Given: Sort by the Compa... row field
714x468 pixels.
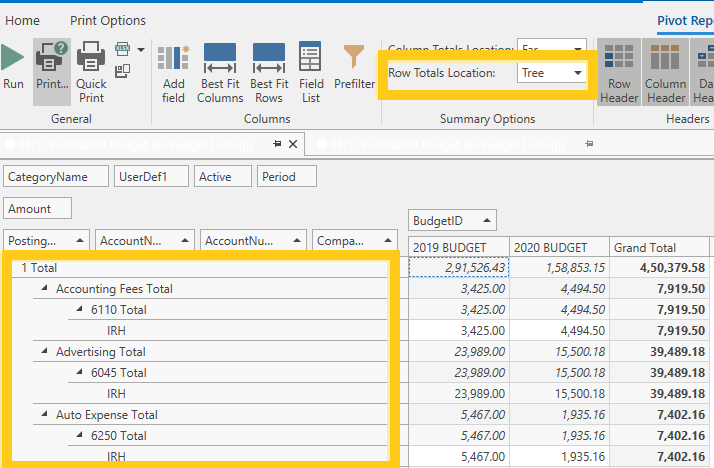Looking at the screenshot, I should (355, 240).
